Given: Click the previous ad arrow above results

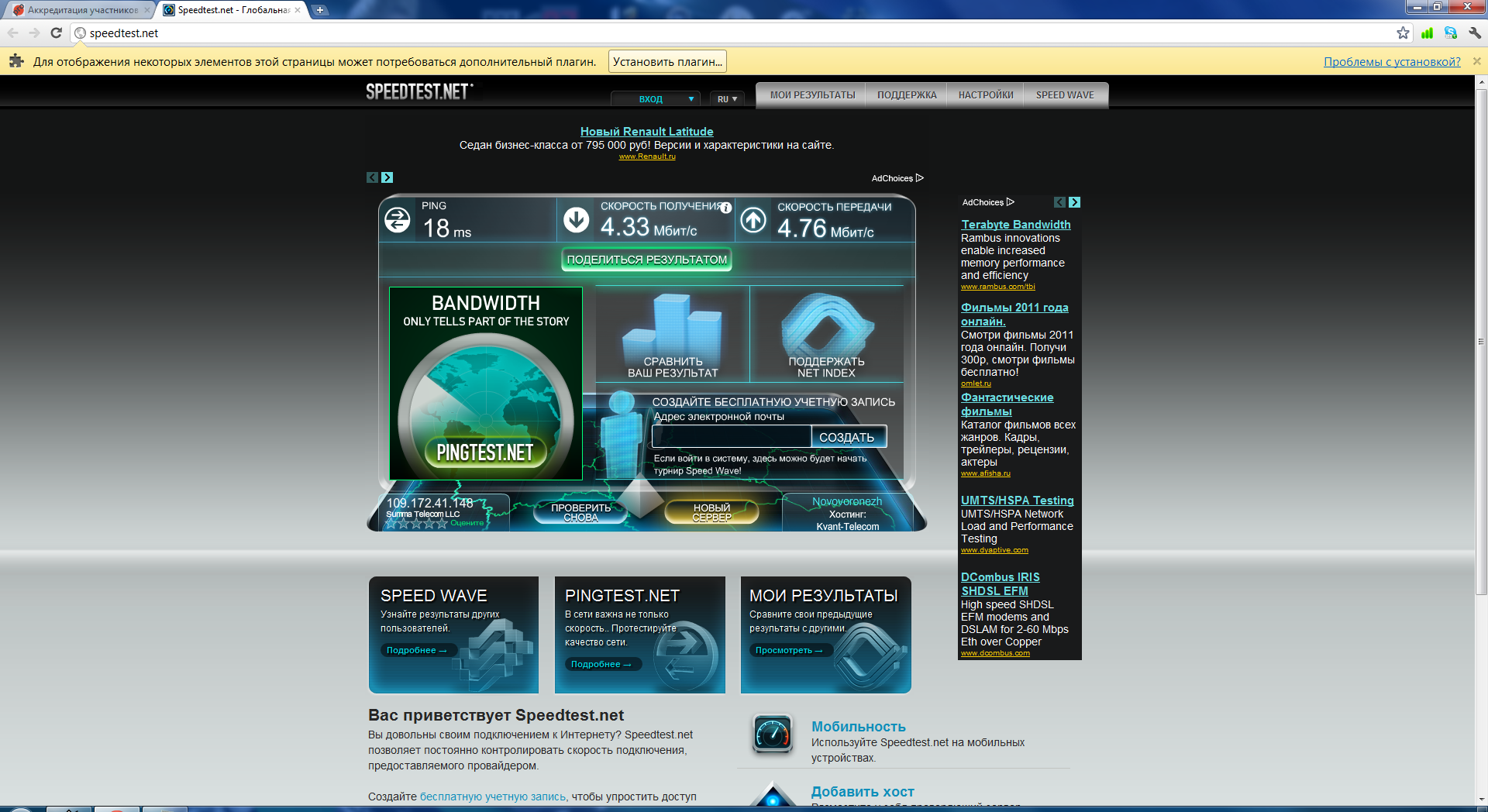Looking at the screenshot, I should (x=372, y=177).
